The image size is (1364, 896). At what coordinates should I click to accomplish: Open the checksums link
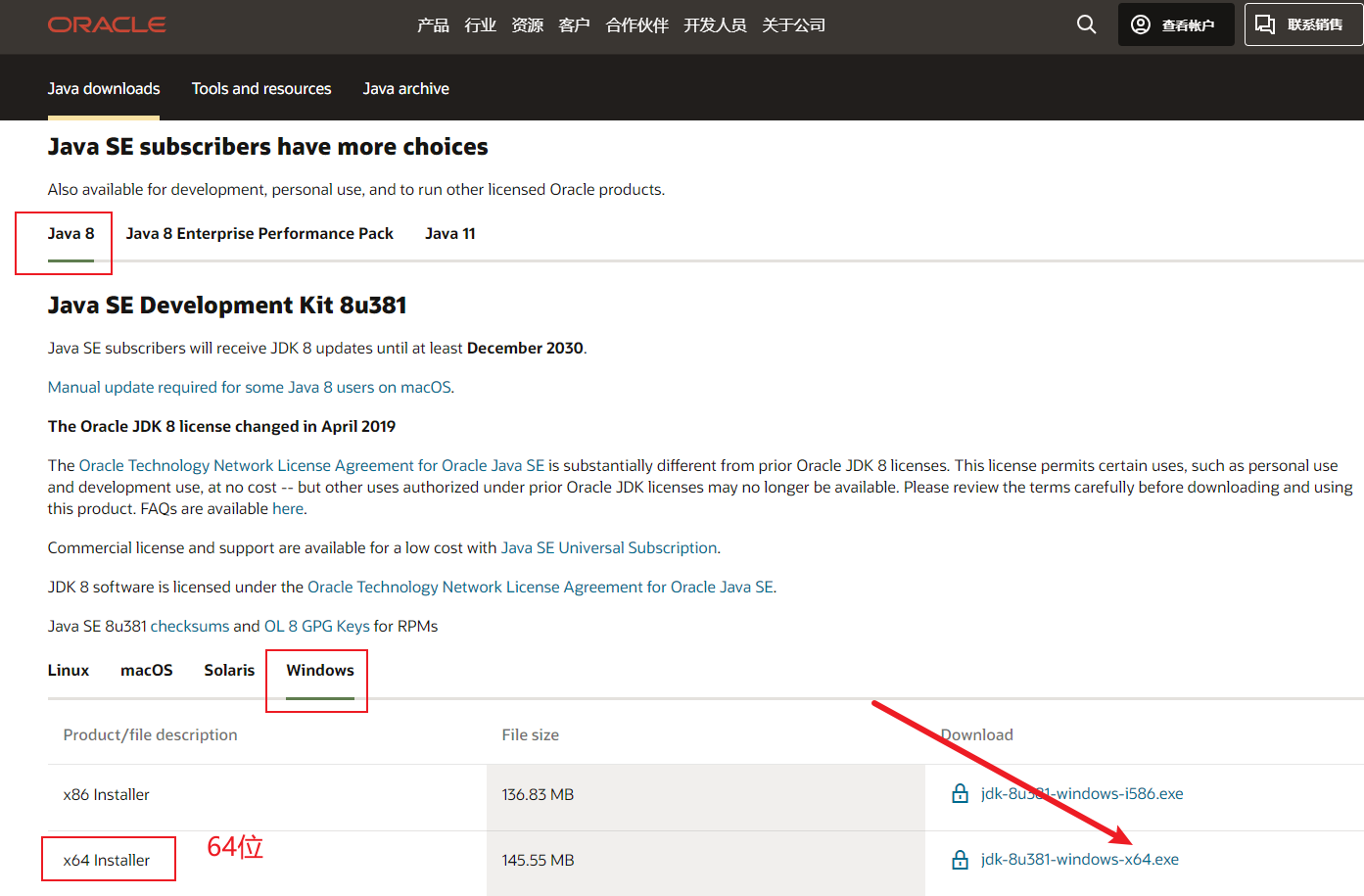(x=190, y=626)
